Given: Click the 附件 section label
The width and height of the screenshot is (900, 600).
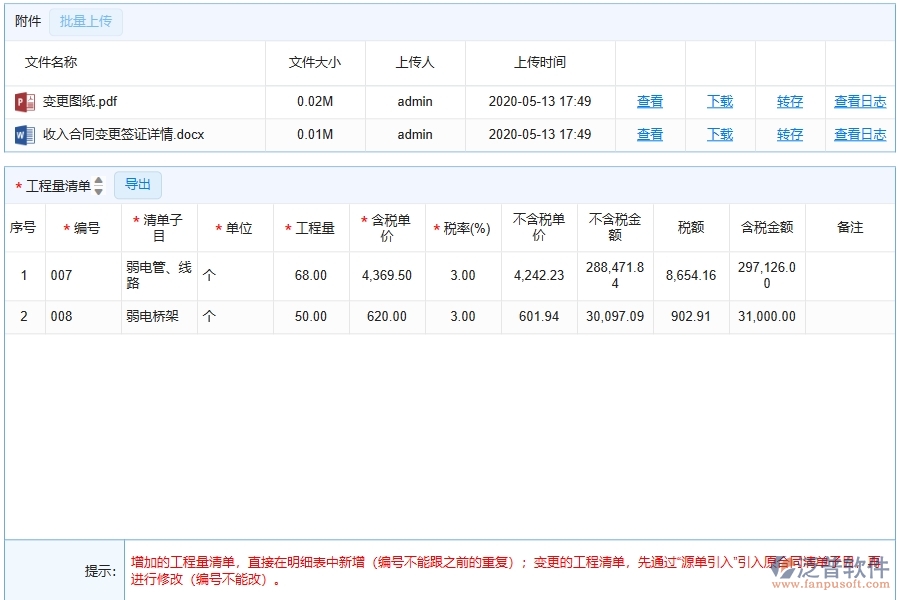Looking at the screenshot, I should point(27,21).
